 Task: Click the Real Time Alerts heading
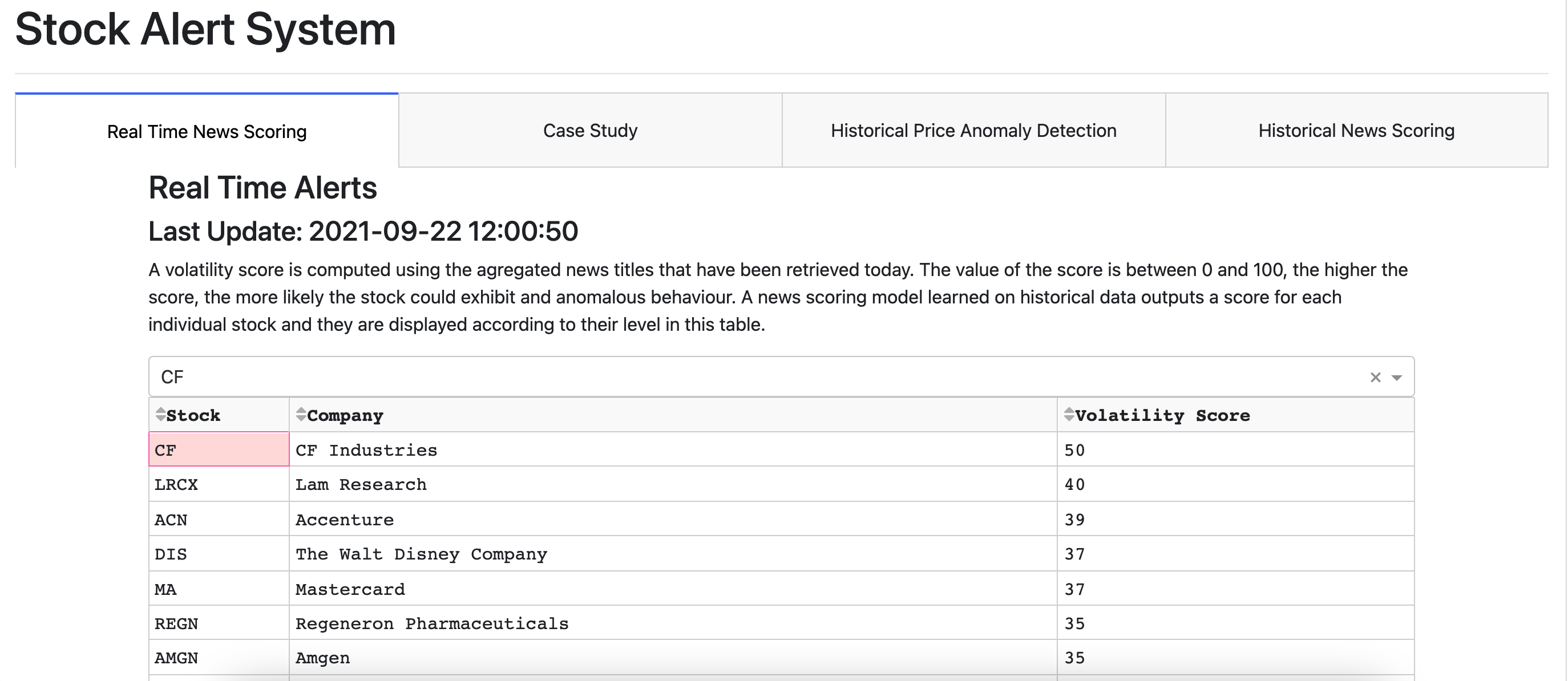(263, 188)
